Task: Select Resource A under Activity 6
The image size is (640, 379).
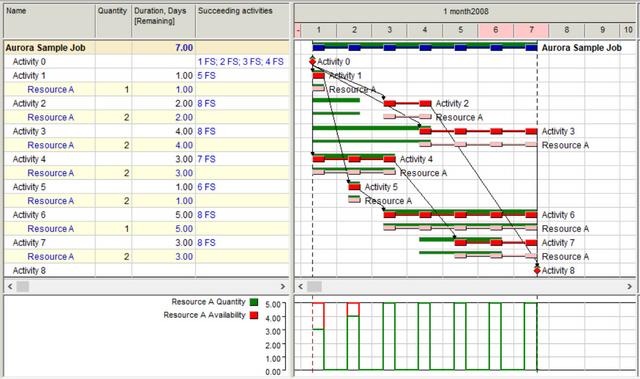Action: 51,228
